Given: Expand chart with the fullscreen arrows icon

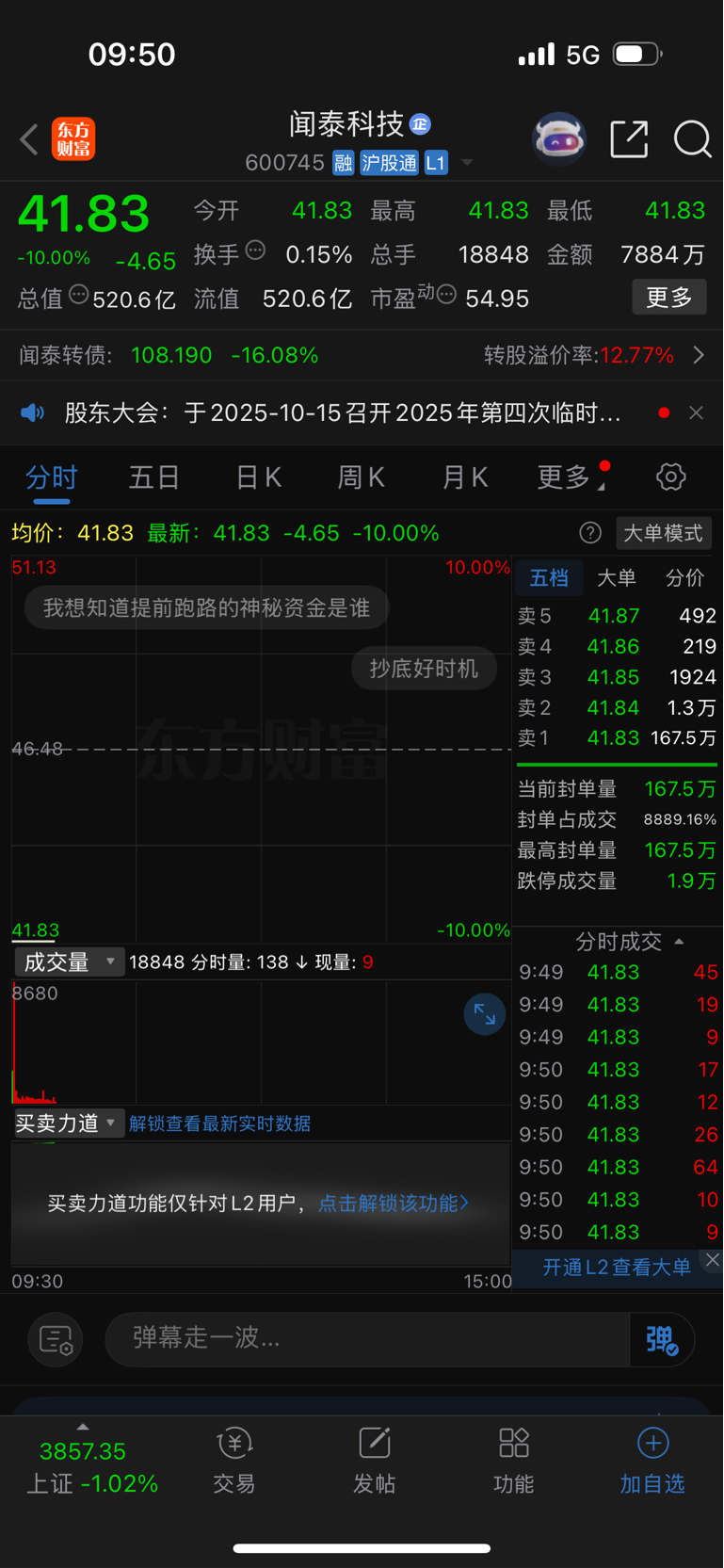Looking at the screenshot, I should 485,1014.
